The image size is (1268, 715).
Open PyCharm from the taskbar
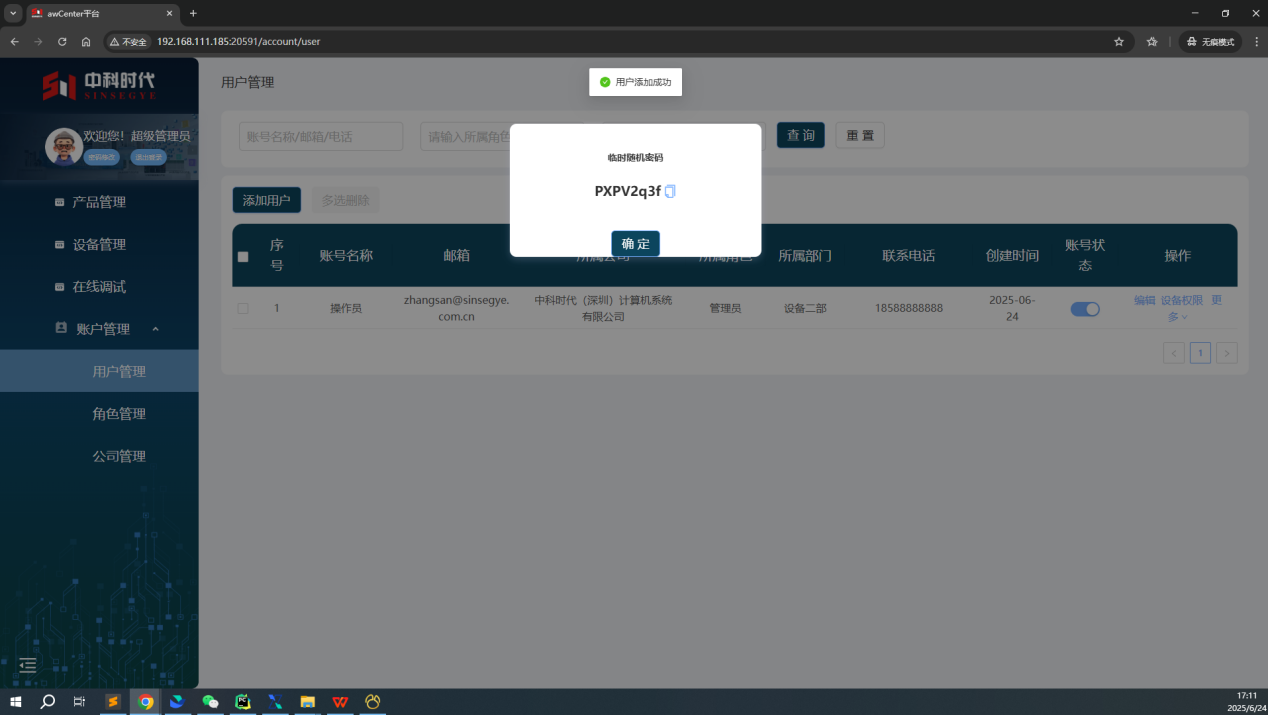click(242, 702)
